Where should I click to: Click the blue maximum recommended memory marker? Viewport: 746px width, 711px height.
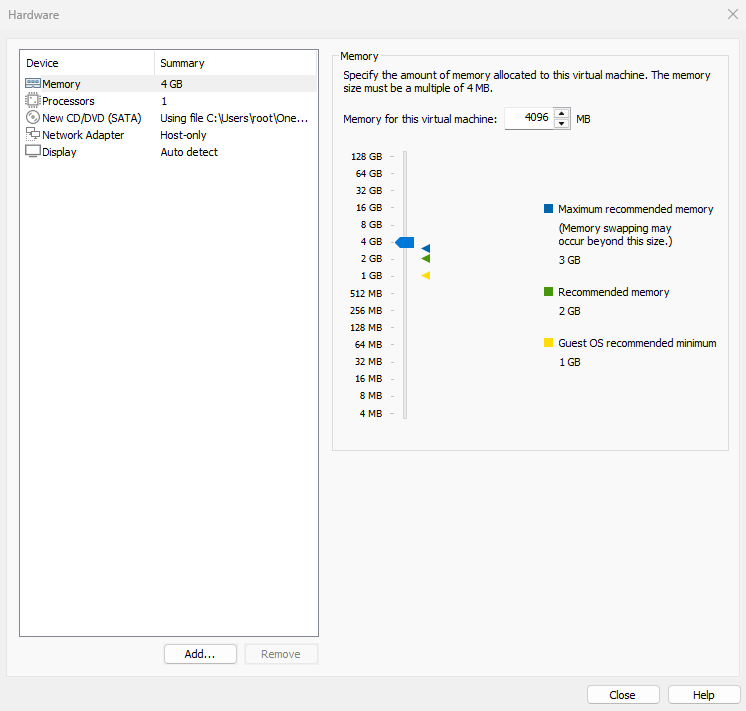click(x=426, y=248)
